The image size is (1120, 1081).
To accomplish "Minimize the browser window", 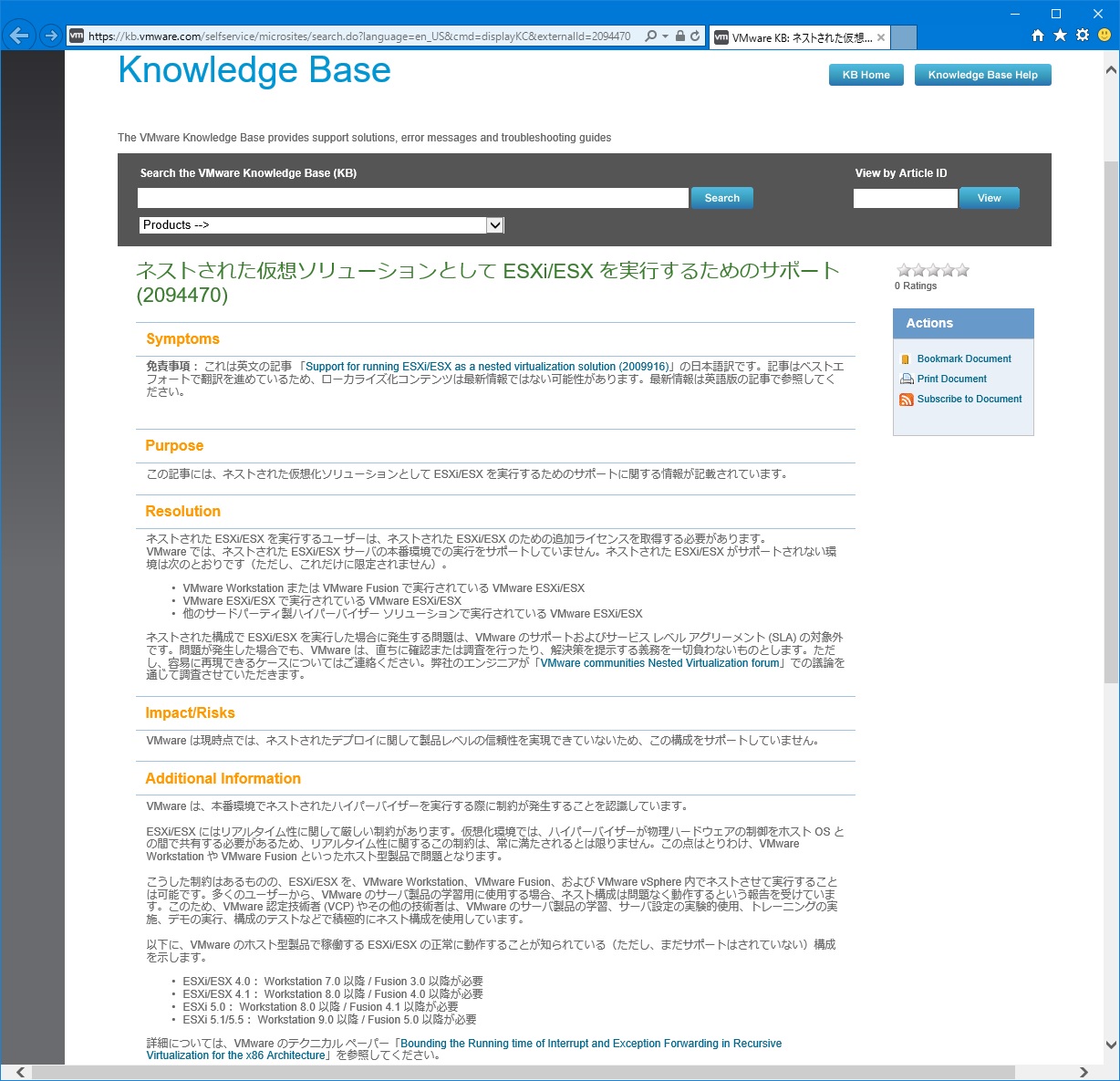I will tap(1015, 13).
